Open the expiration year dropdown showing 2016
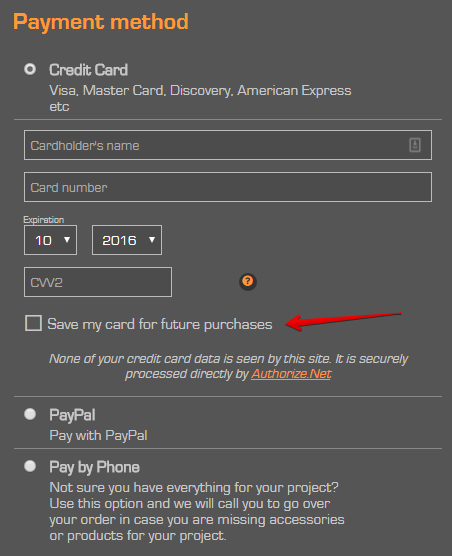Viewport: 452px width, 556px height. pyautogui.click(x=127, y=240)
